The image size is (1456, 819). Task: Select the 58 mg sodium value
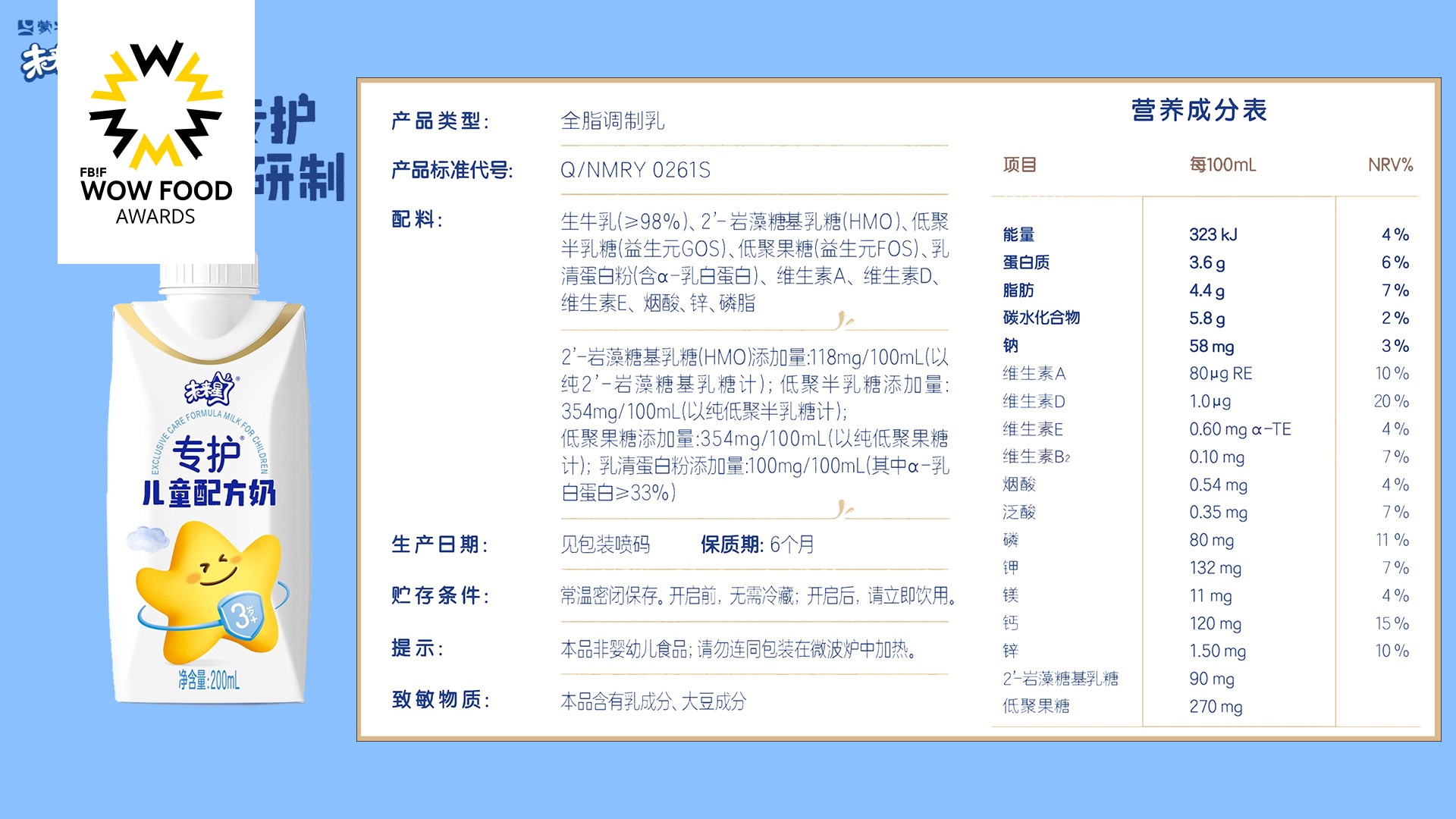1212,346
